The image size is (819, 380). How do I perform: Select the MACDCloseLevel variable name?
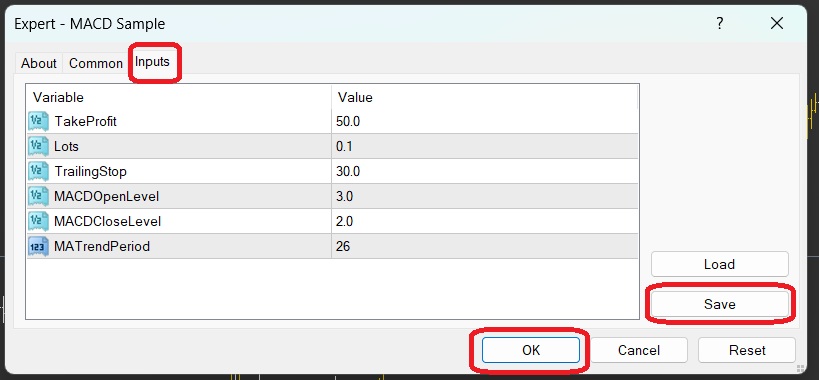click(x=108, y=222)
